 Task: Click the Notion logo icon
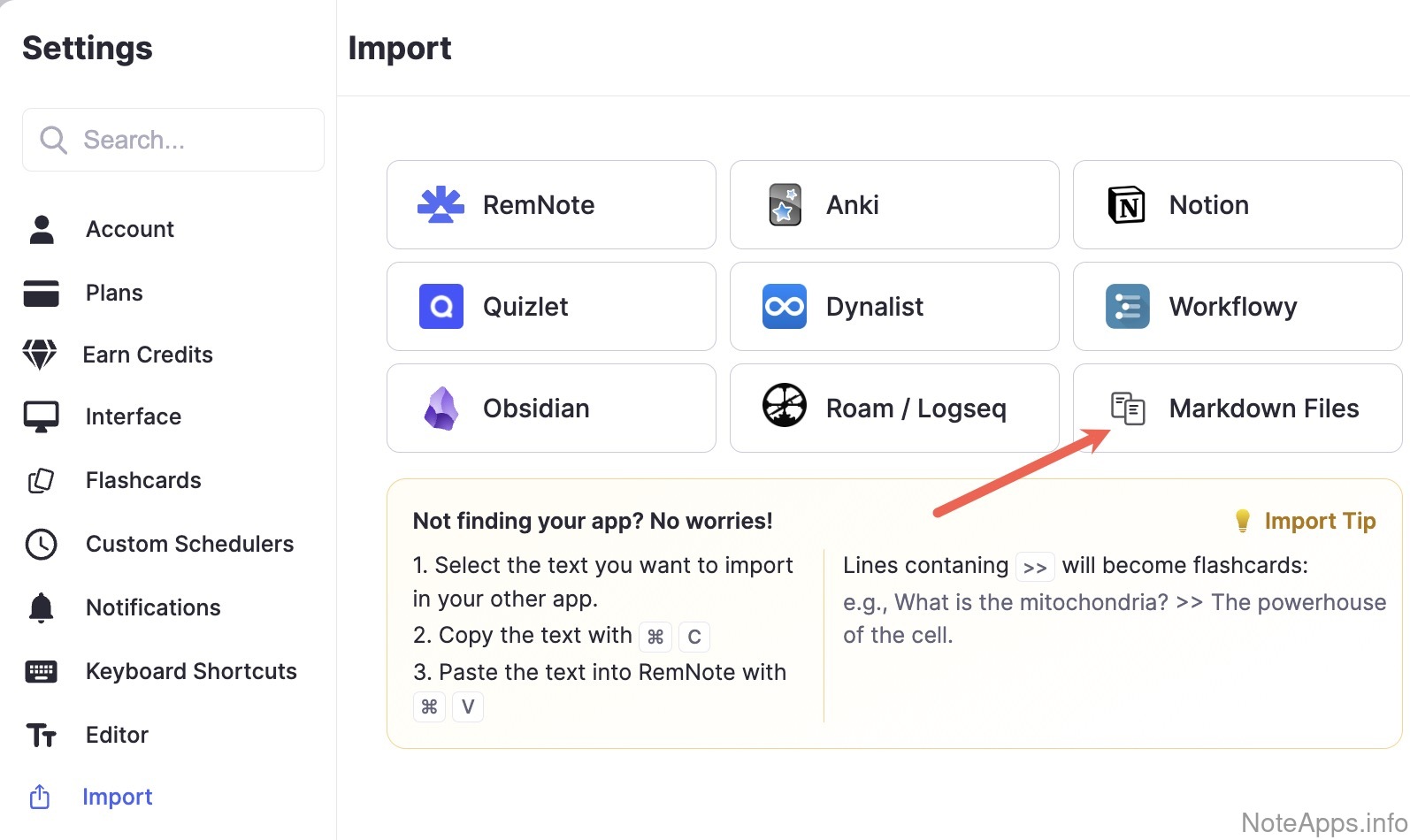coord(1127,205)
